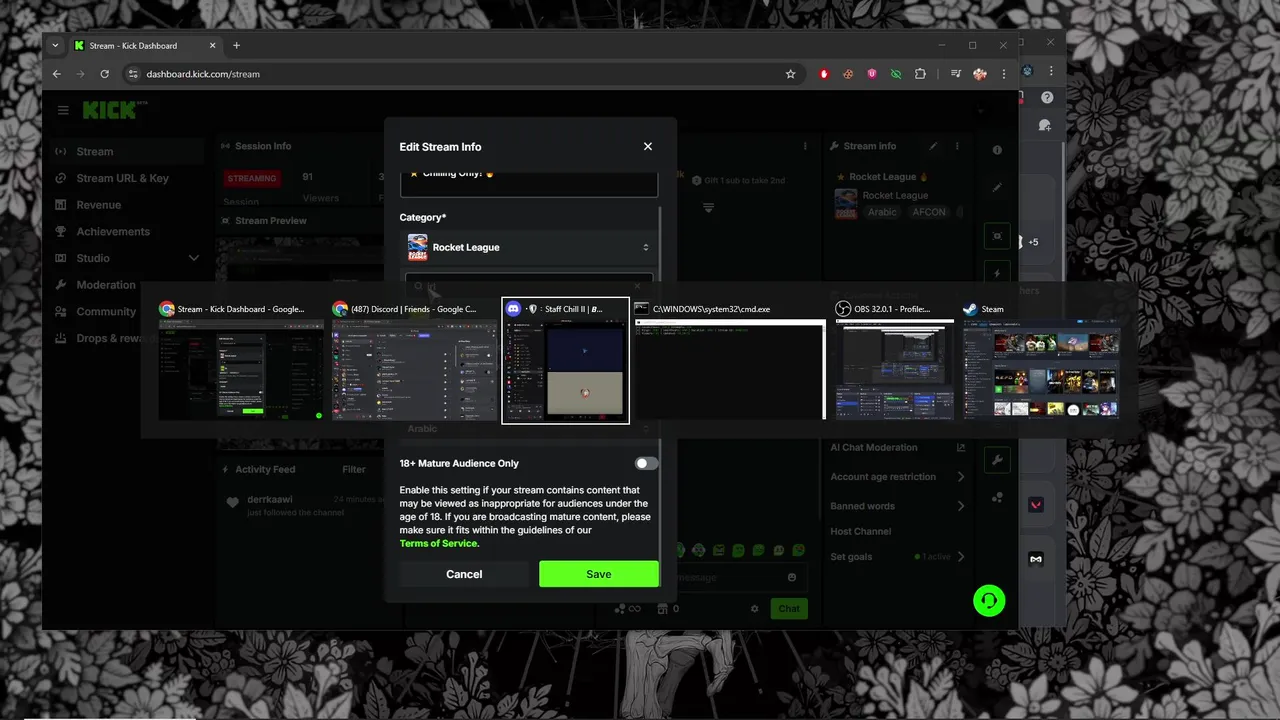Click the info icon in right rail
This screenshot has width=1280, height=720.
coord(997,150)
